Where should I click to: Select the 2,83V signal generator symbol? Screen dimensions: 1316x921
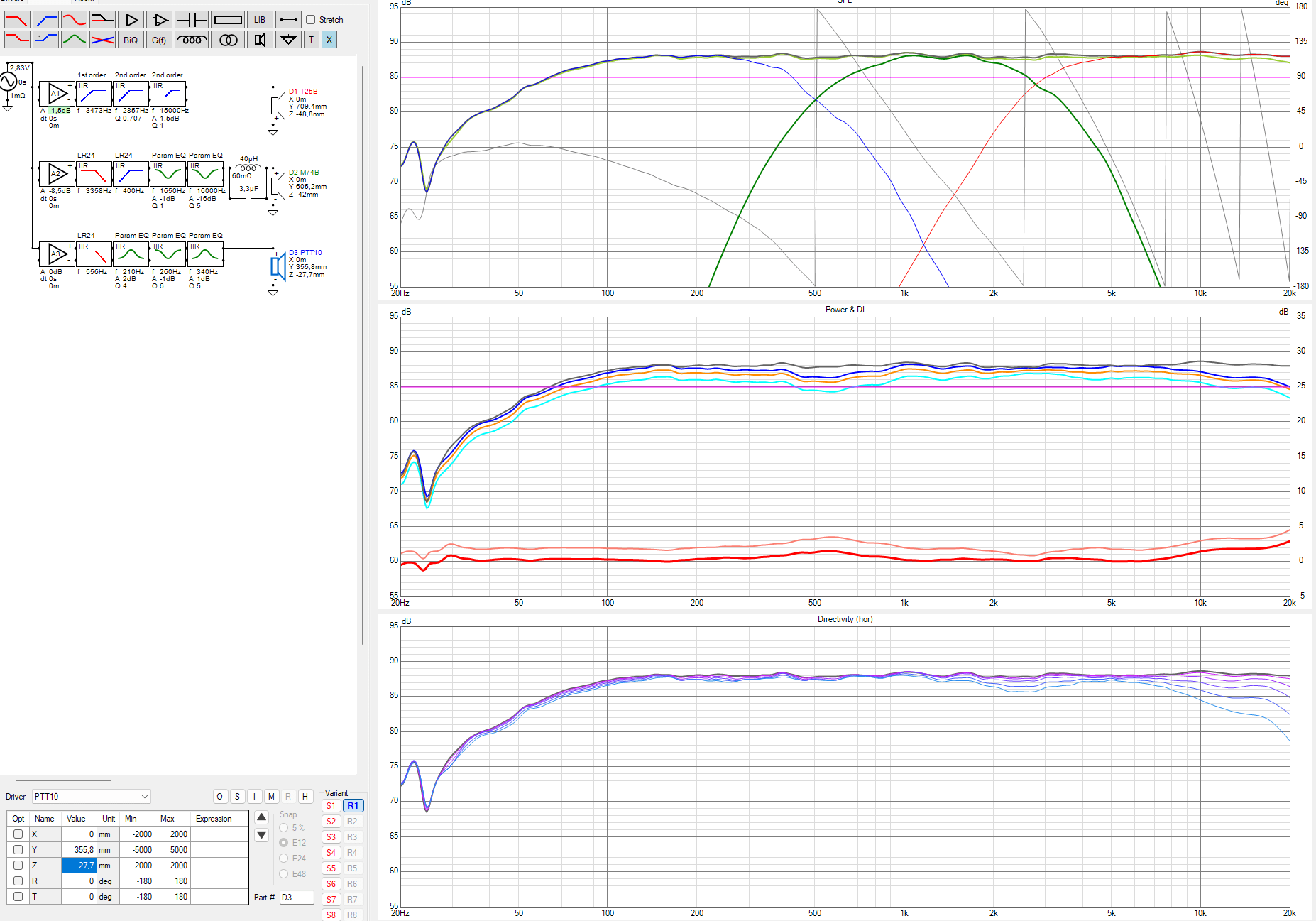[x=8, y=82]
